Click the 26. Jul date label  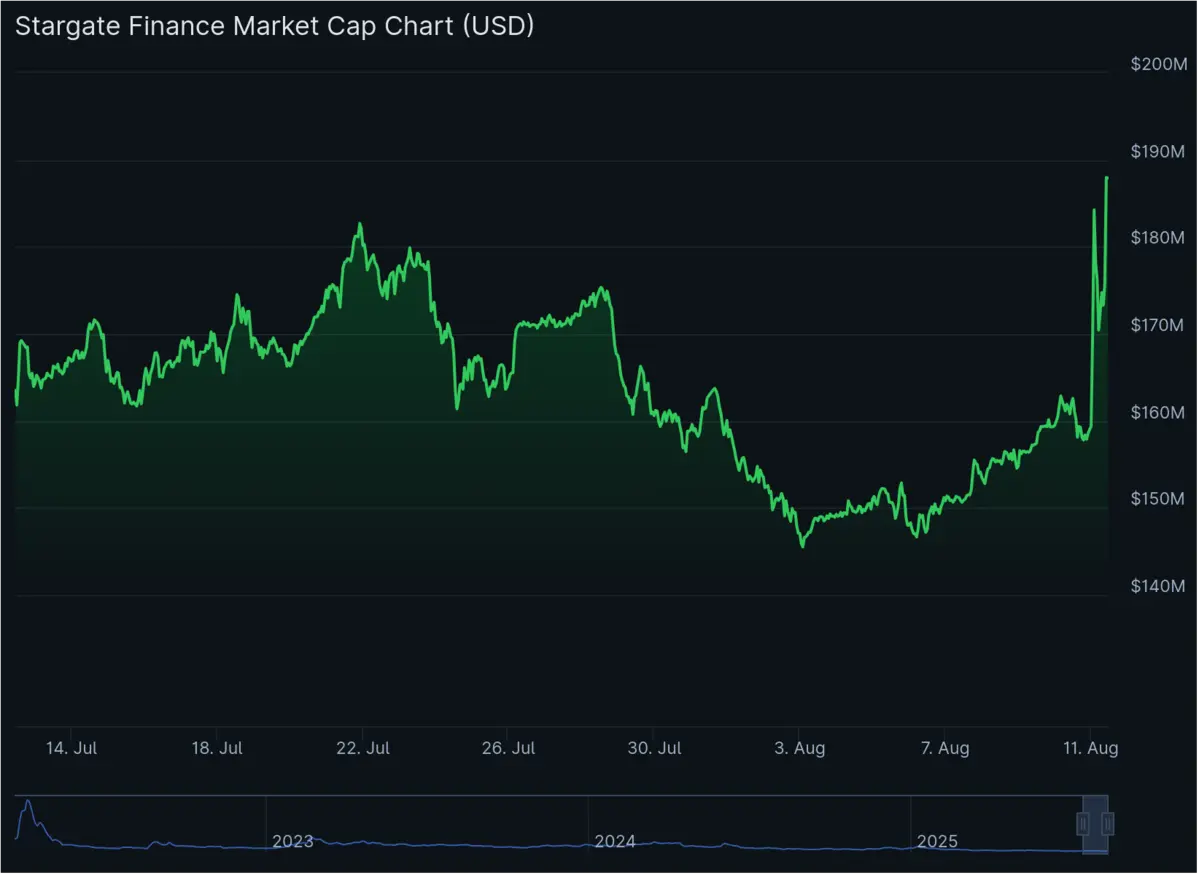pos(507,747)
